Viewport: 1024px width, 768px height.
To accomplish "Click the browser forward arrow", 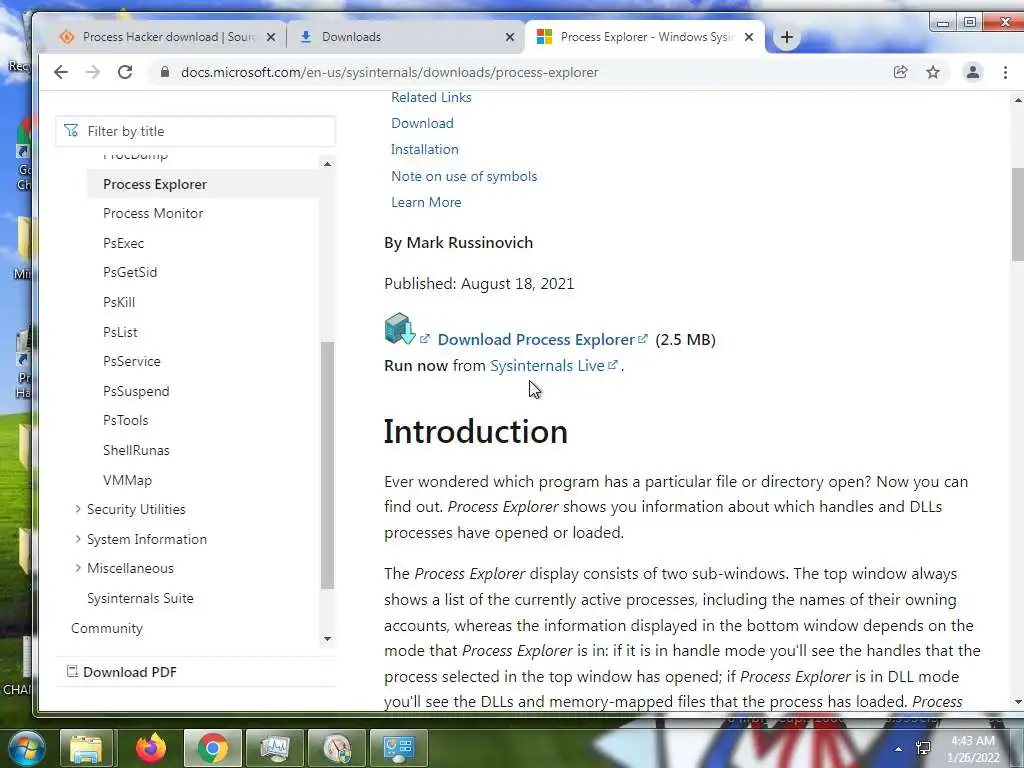I will [93, 72].
